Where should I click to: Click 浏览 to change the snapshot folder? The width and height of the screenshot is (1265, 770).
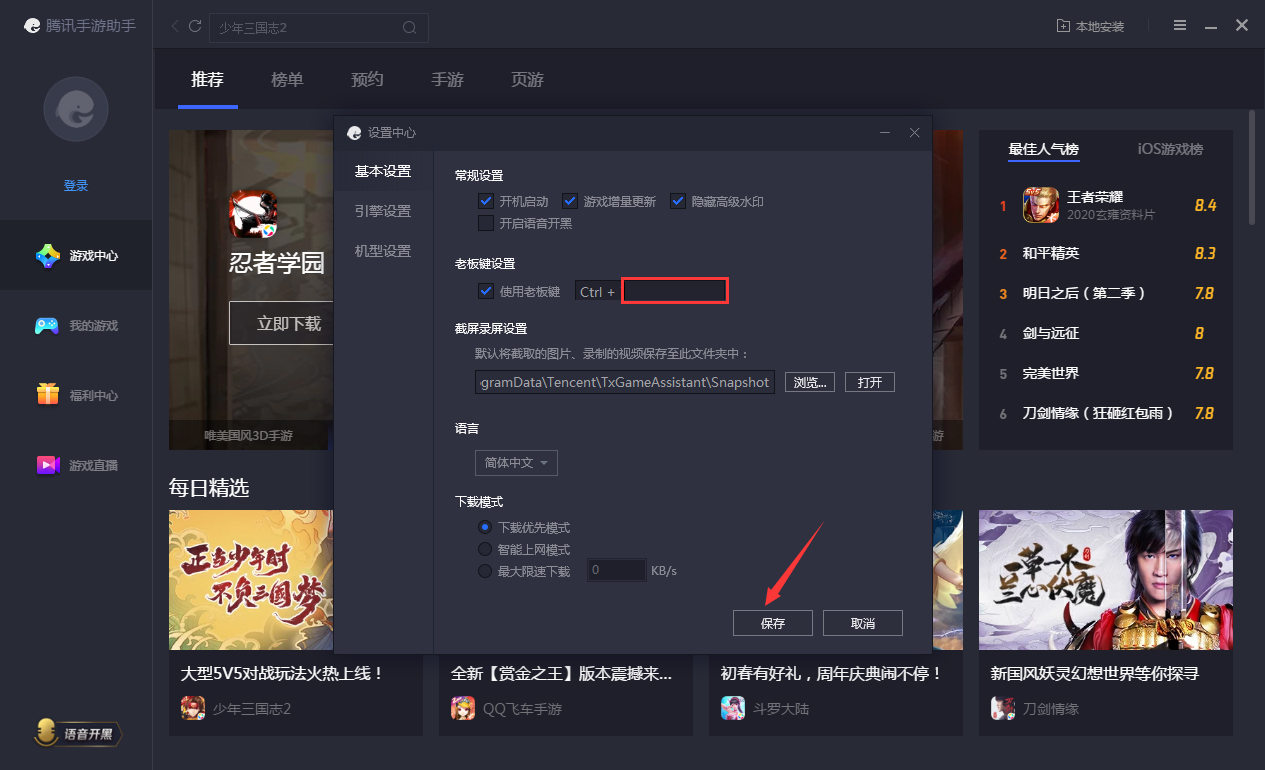[x=809, y=381]
